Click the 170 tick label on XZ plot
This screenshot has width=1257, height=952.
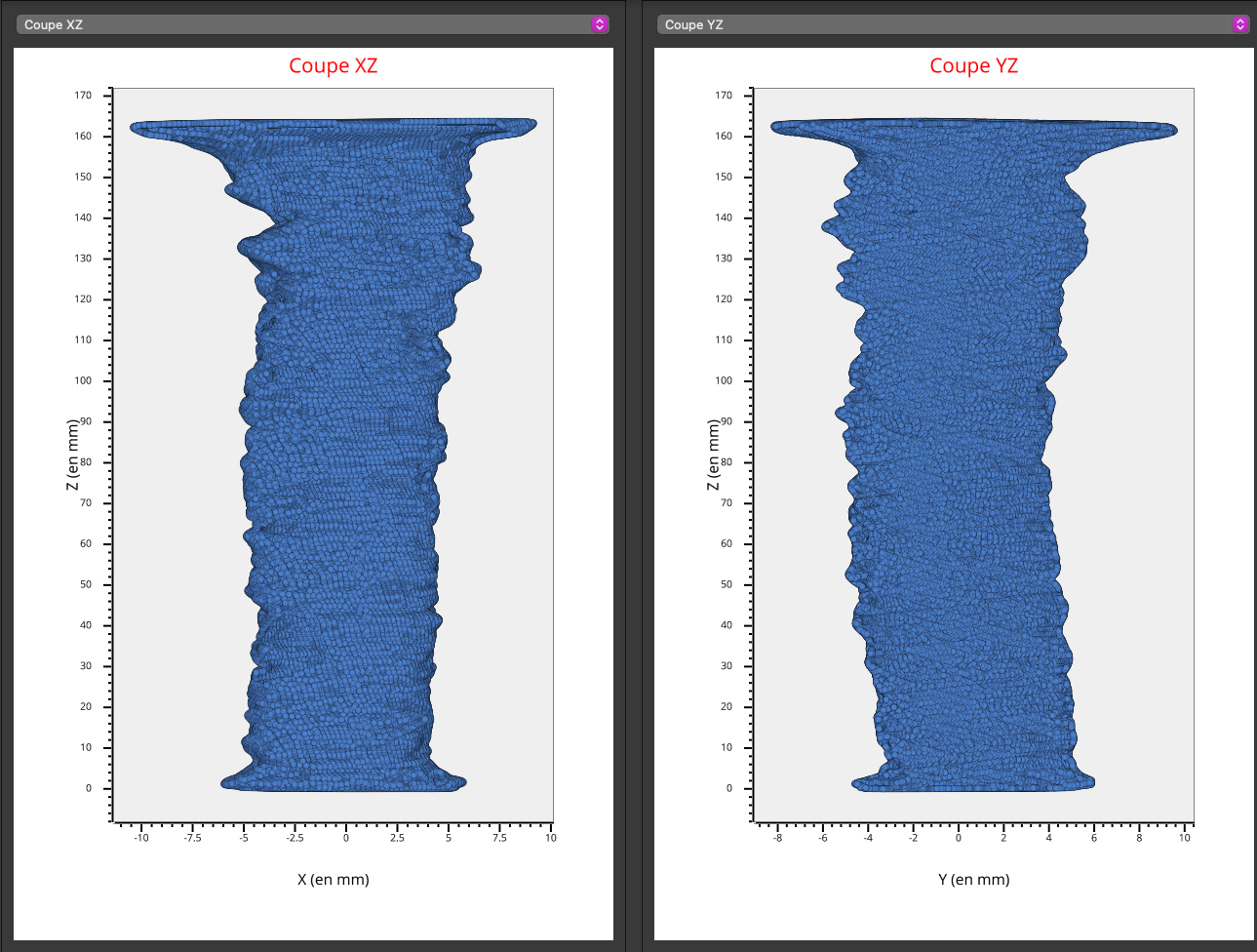coord(83,96)
